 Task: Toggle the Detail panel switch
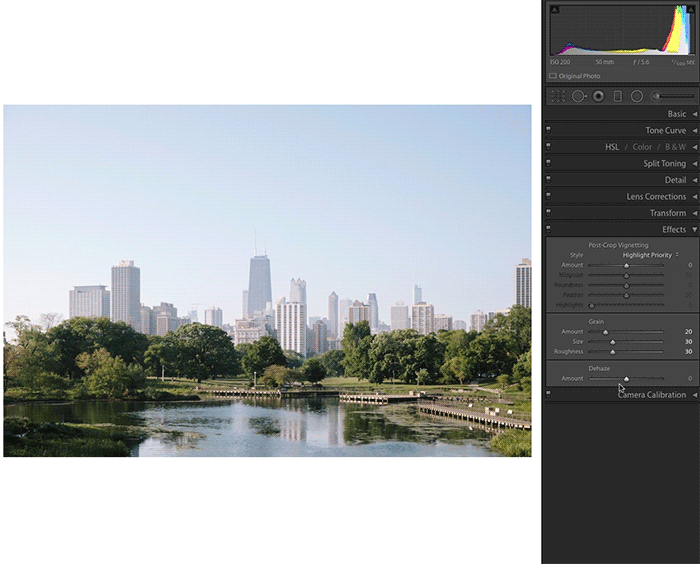[x=549, y=180]
